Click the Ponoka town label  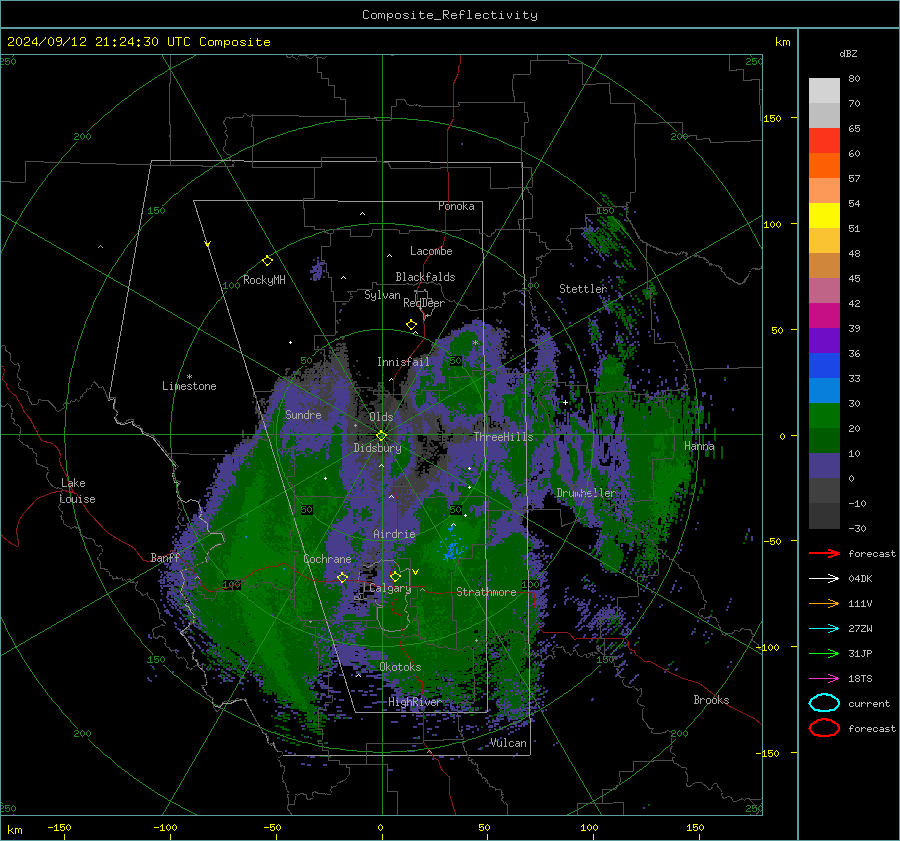[x=456, y=206]
